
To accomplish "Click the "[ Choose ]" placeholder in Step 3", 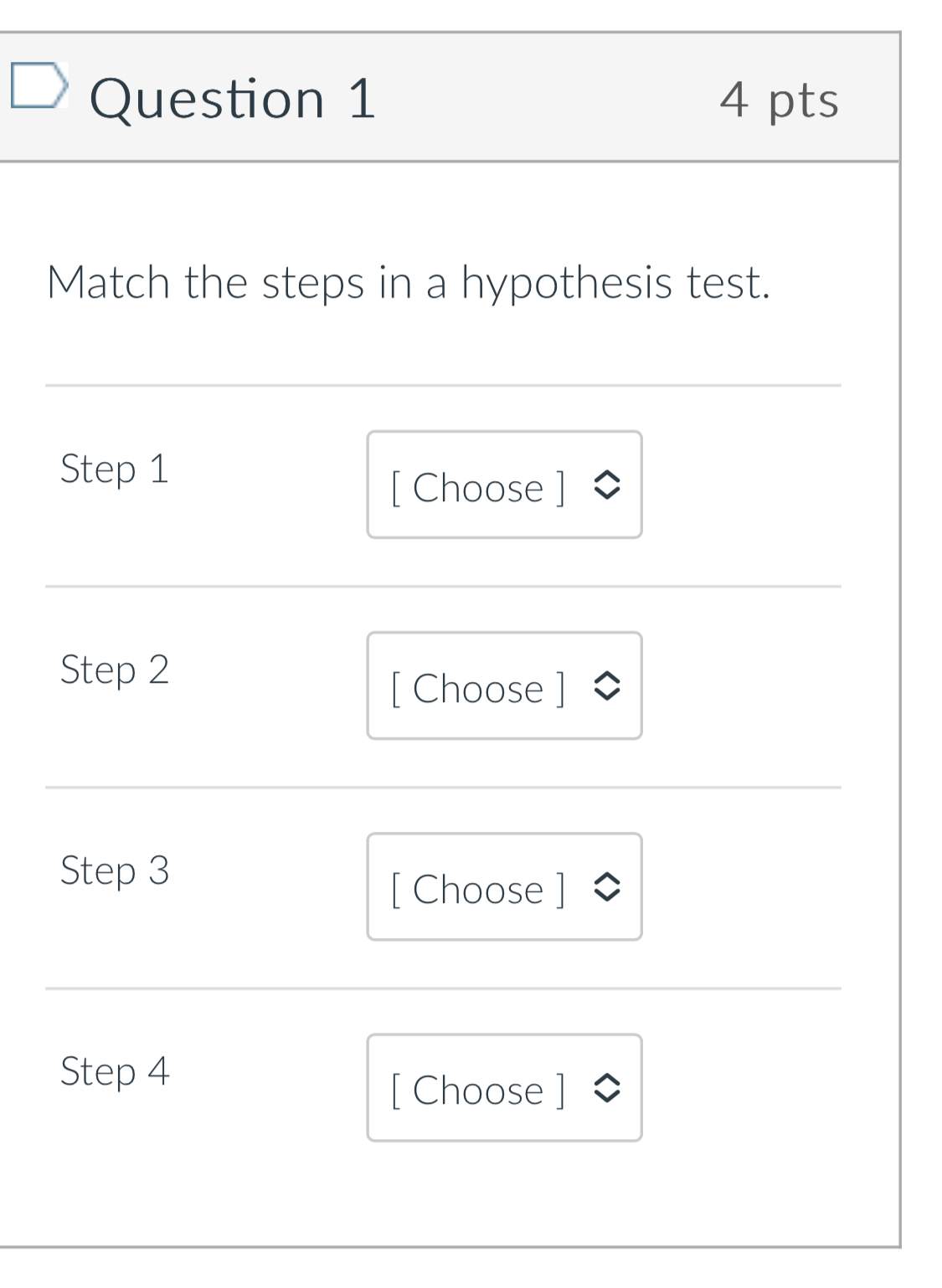I will click(478, 889).
